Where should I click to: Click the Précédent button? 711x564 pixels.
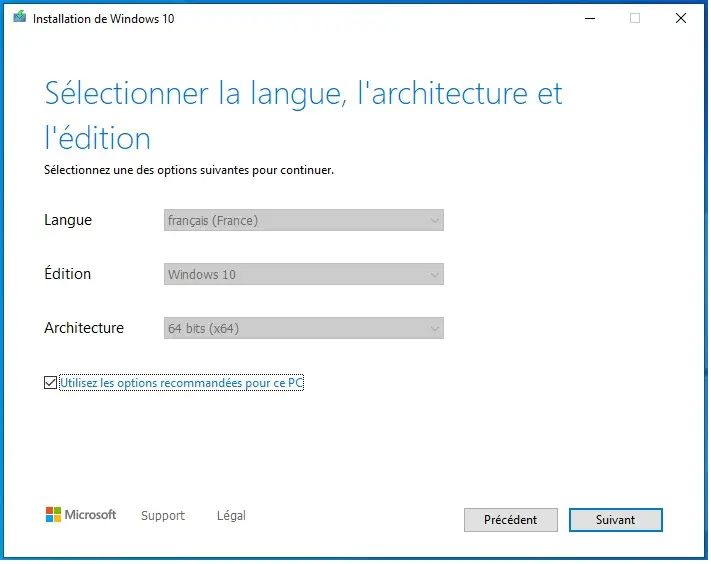click(512, 521)
